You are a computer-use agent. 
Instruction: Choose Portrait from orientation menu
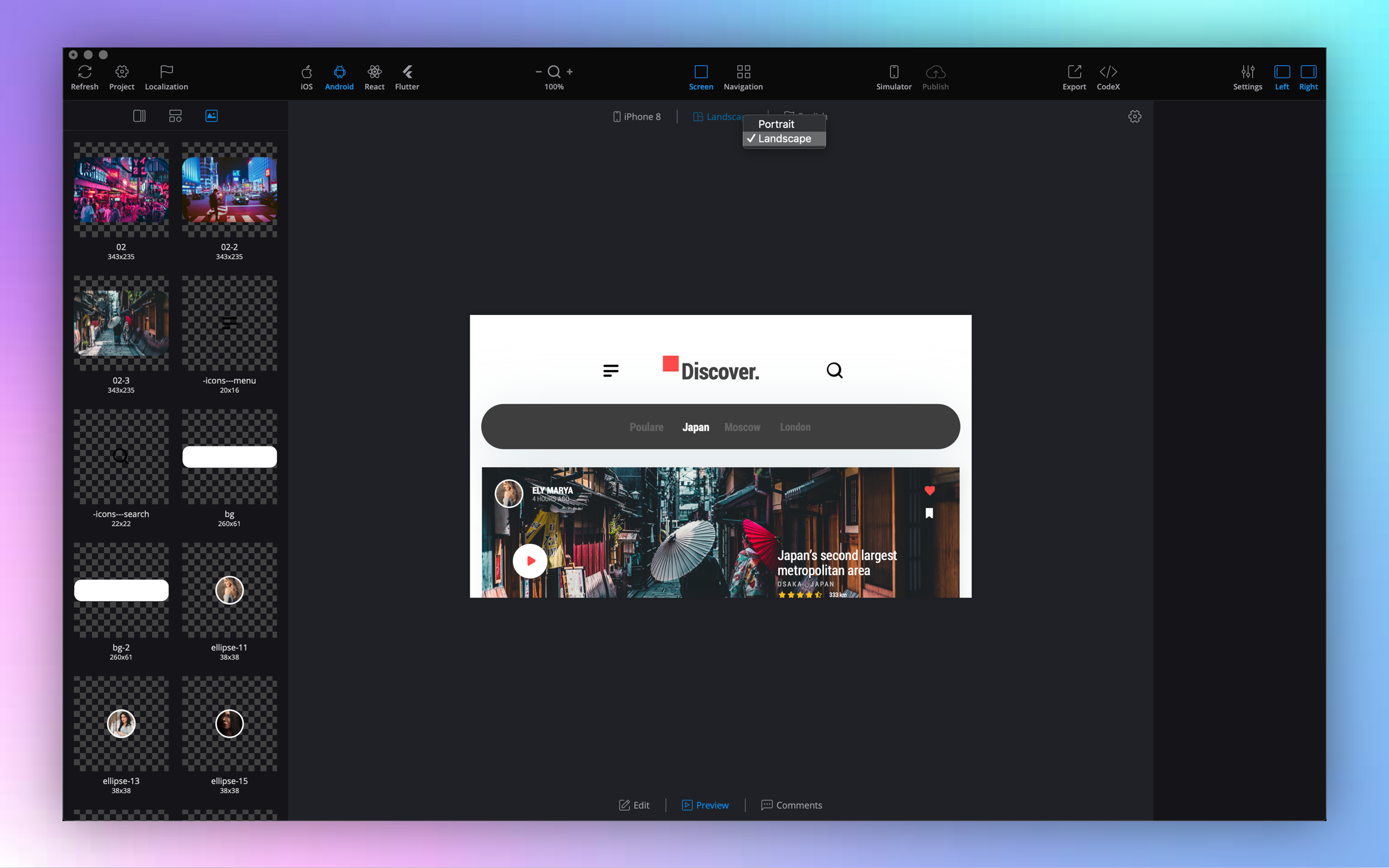pos(776,124)
